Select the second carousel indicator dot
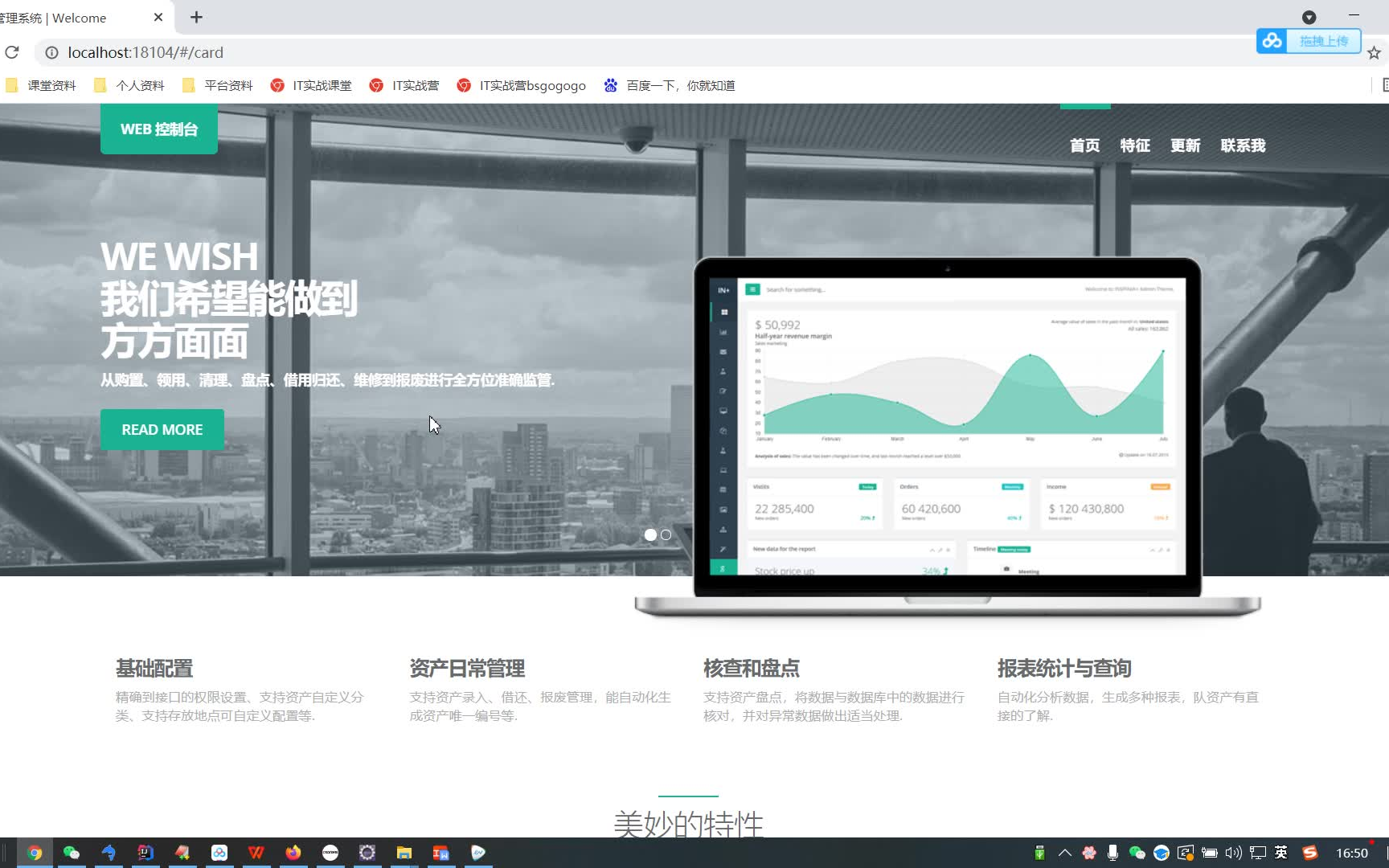Screen dimensions: 1389x868 (x=666, y=534)
